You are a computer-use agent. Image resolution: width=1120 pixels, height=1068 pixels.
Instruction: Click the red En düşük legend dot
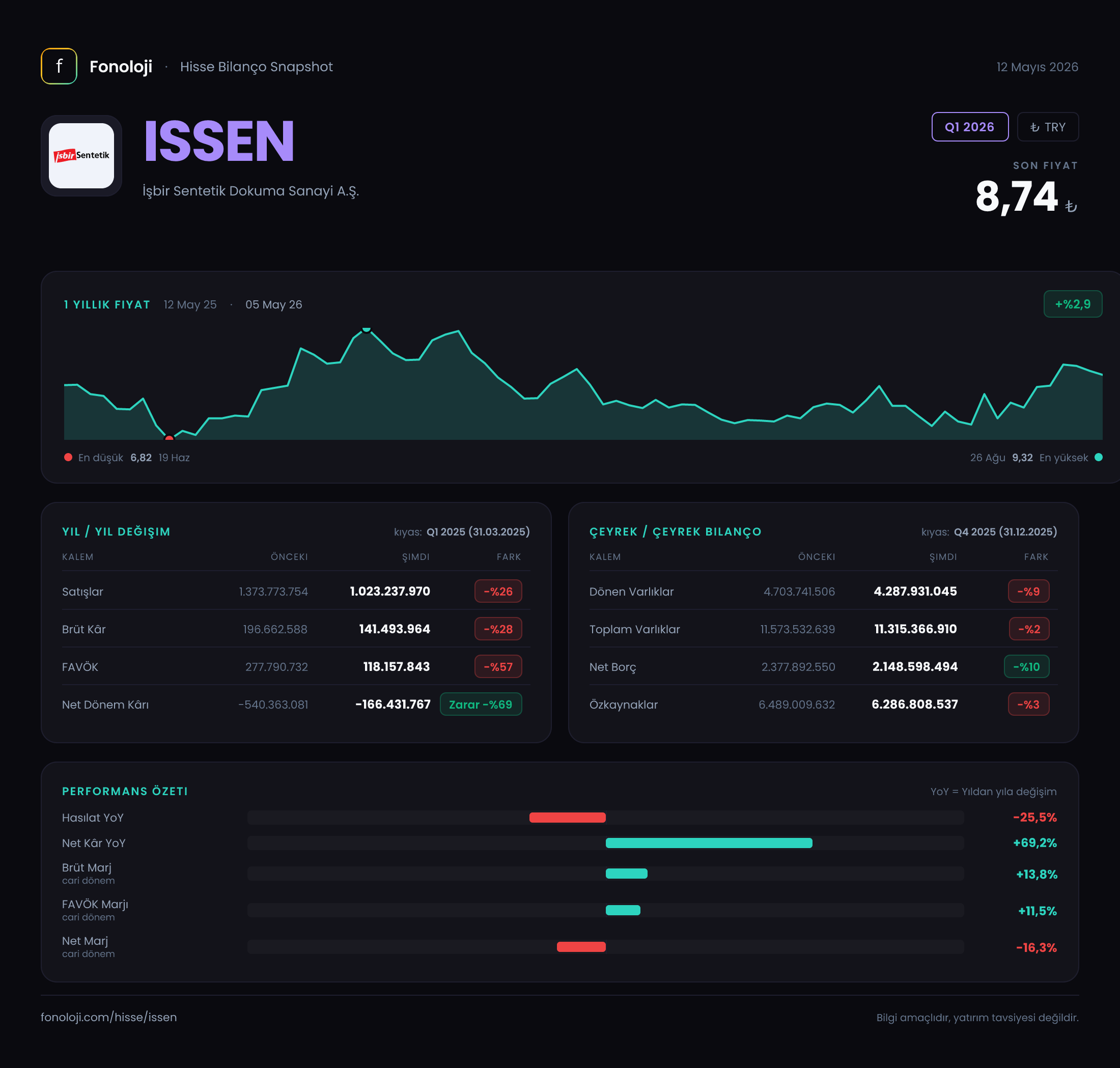click(68, 457)
